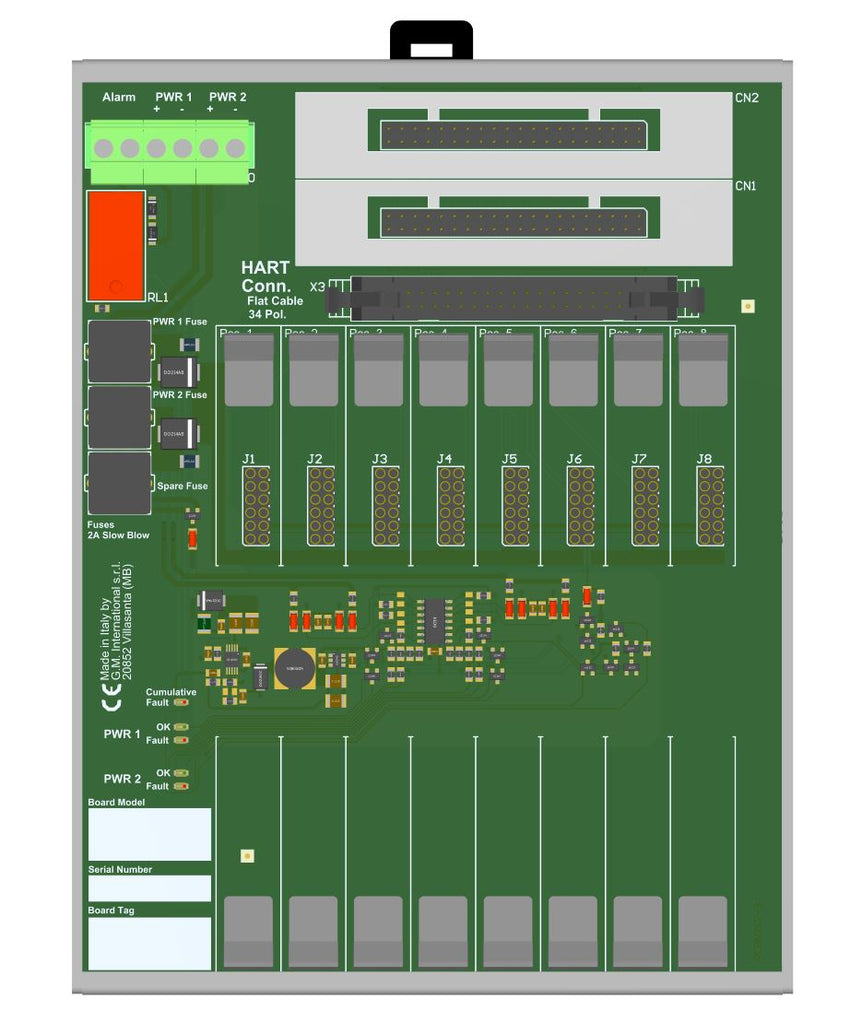The image size is (850, 1034).
Task: Click the green Alarm/PWR terminal block
Action: (x=169, y=150)
